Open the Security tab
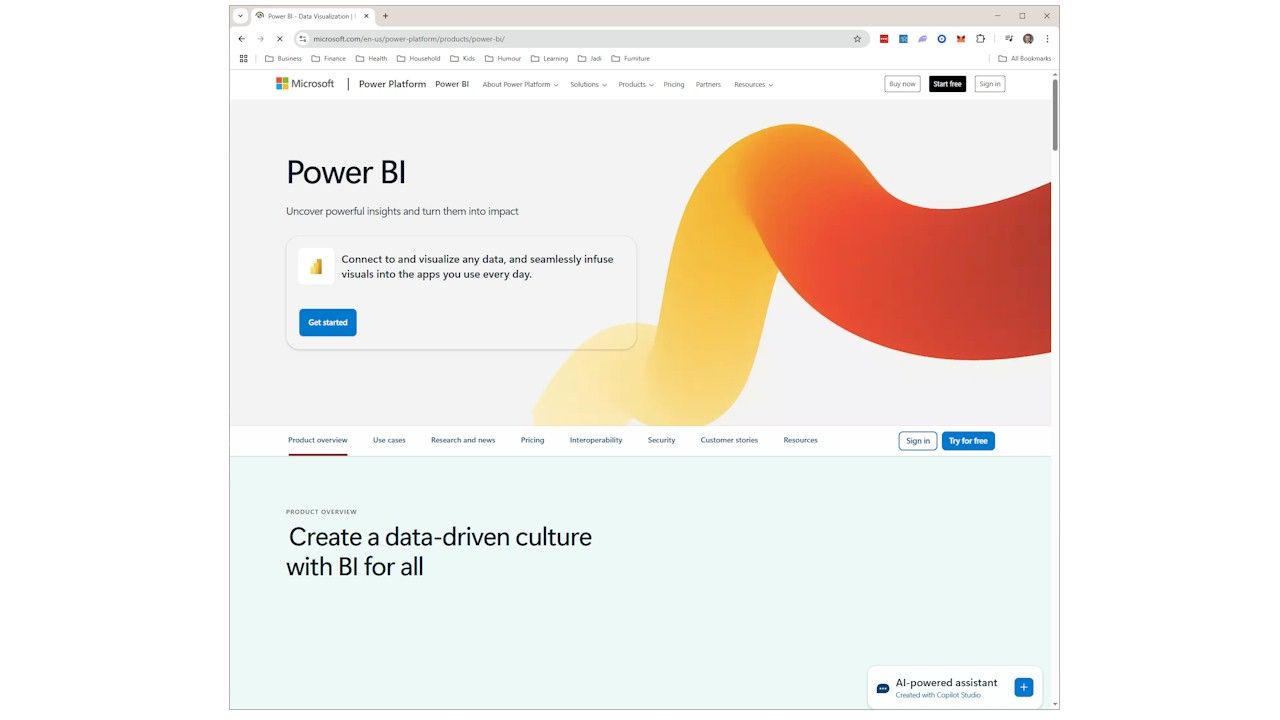 click(661, 440)
